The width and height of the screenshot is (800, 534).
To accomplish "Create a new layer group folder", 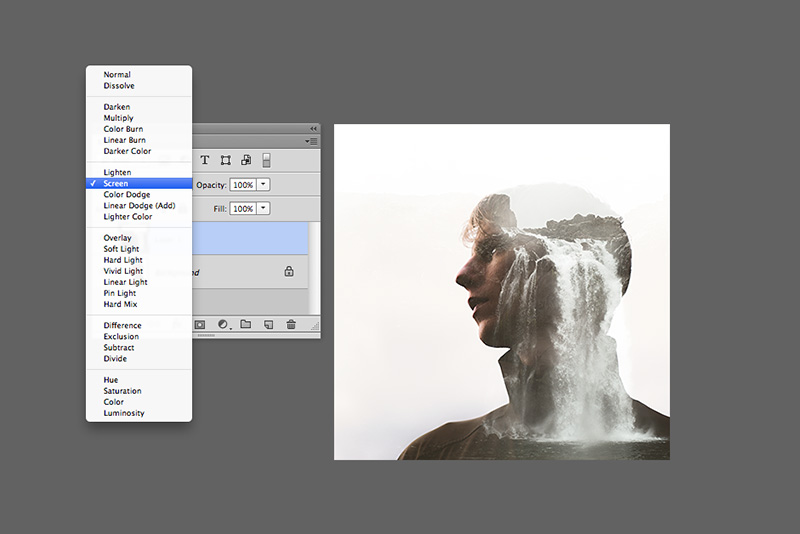I will [246, 324].
